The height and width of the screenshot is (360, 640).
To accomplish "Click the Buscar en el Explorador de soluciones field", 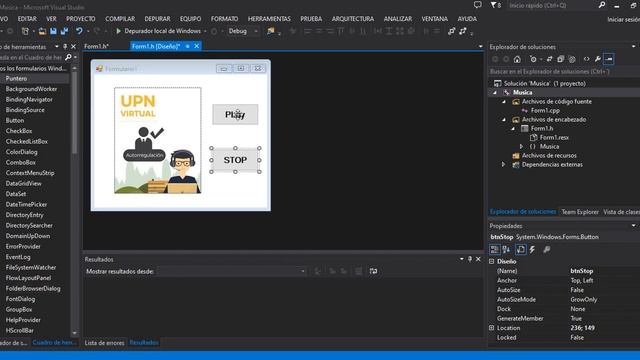I will click(x=563, y=72).
